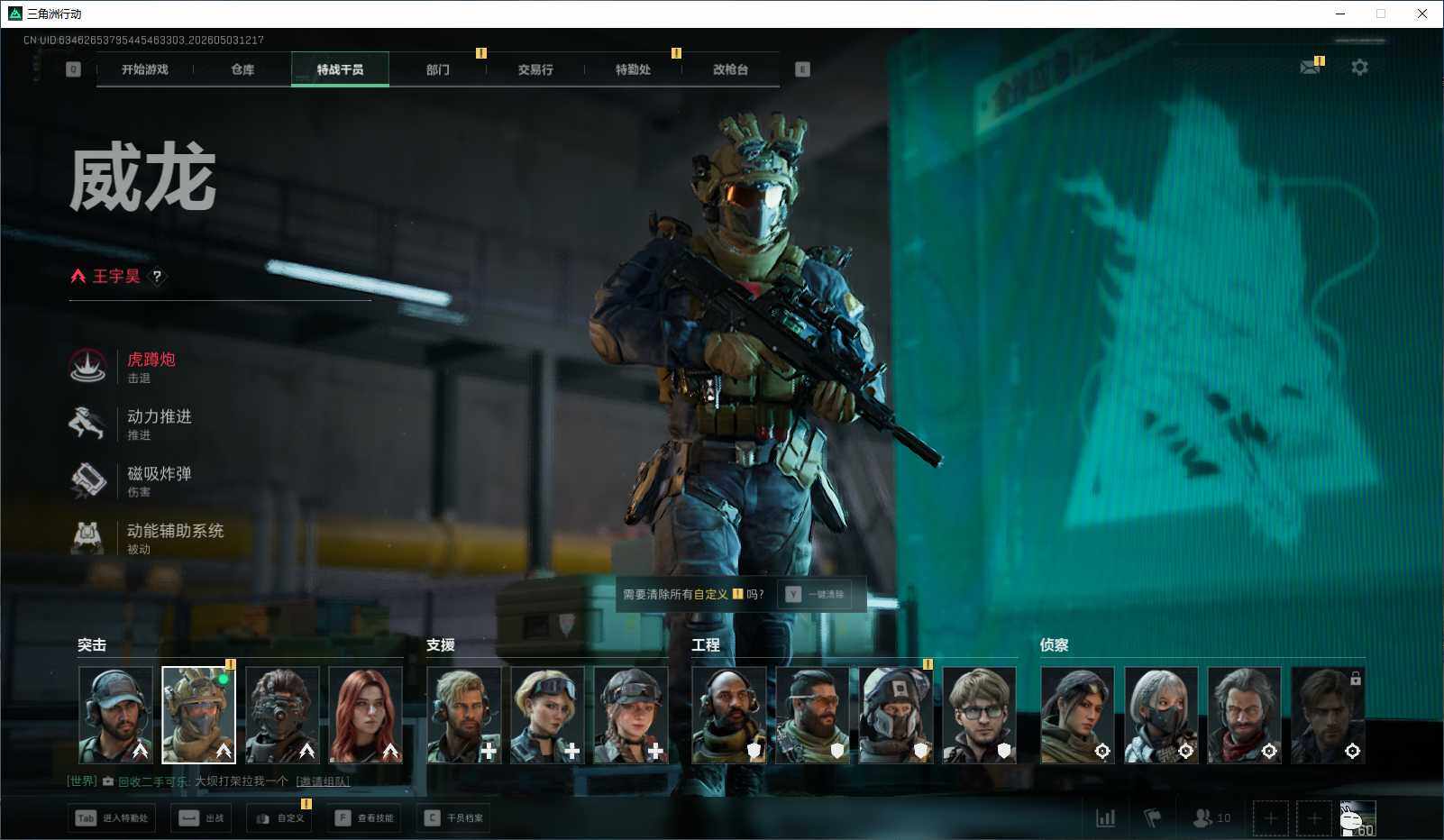1444x840 pixels.
Task: Choose the silver-haired masked 侦察 operator
Action: click(x=1161, y=715)
